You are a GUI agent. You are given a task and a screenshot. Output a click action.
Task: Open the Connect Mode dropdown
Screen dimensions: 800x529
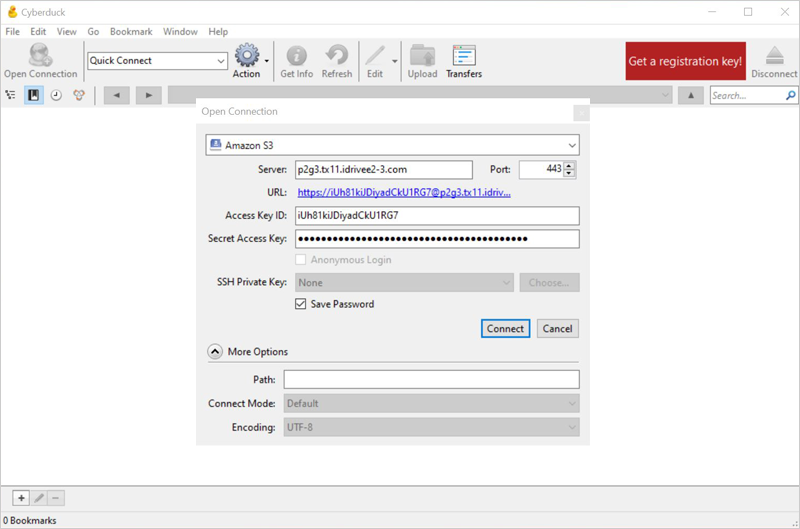click(x=432, y=404)
